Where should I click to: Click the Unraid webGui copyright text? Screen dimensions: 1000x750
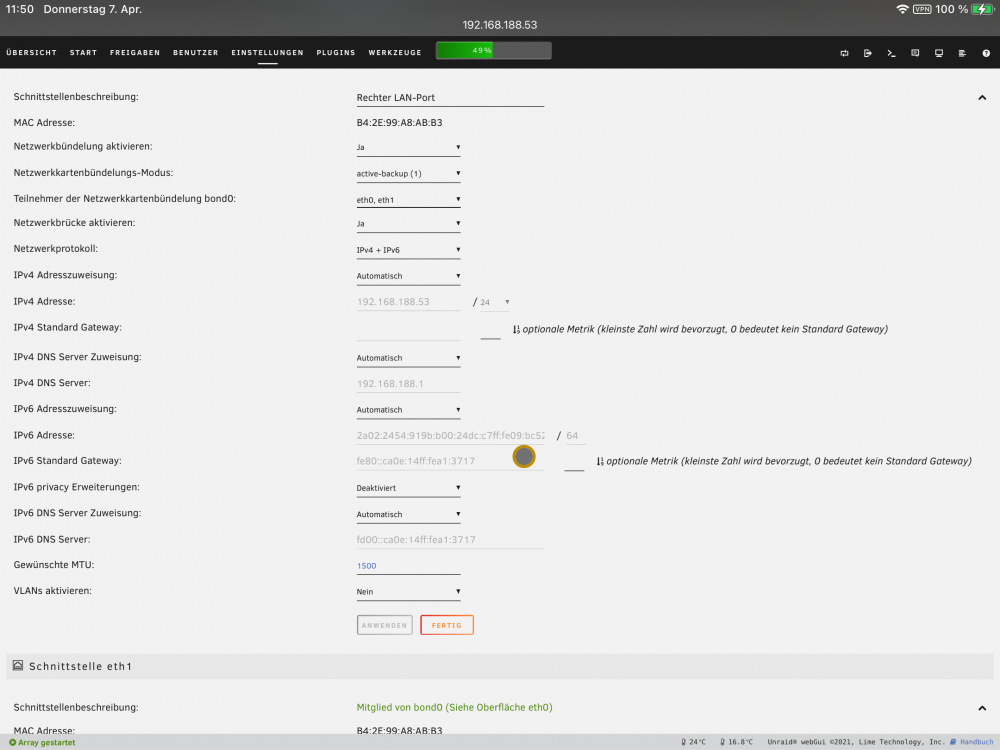tap(856, 742)
